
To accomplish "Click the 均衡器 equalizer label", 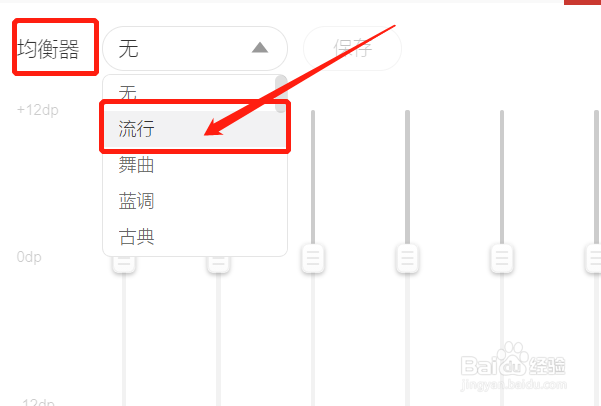I will tap(48, 49).
